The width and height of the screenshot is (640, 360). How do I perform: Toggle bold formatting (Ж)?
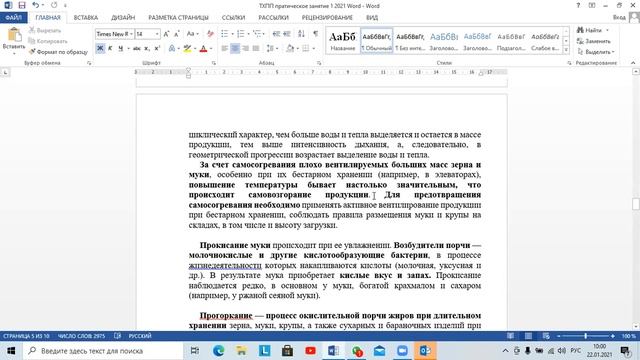point(100,49)
